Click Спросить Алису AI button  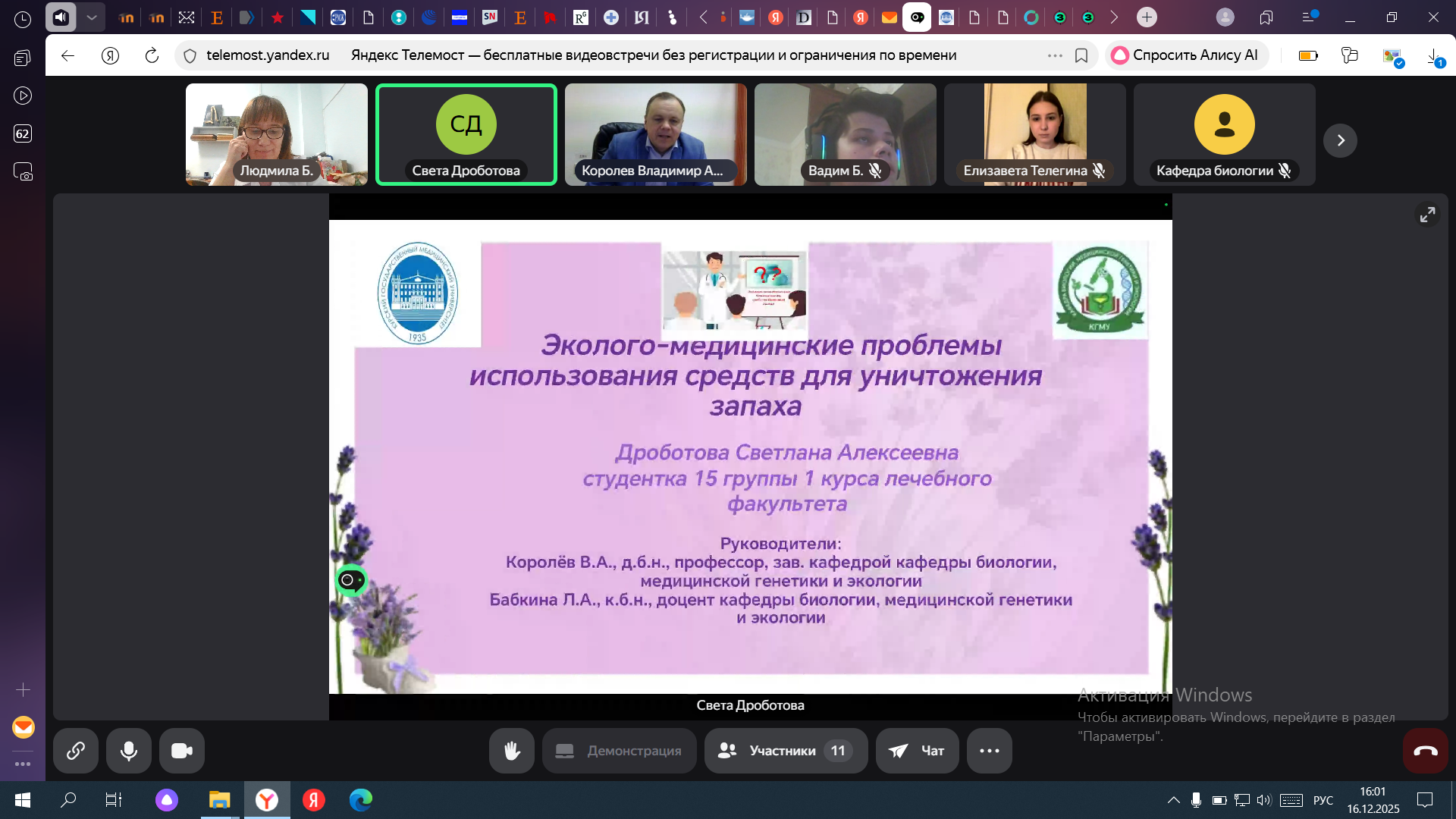1186,55
